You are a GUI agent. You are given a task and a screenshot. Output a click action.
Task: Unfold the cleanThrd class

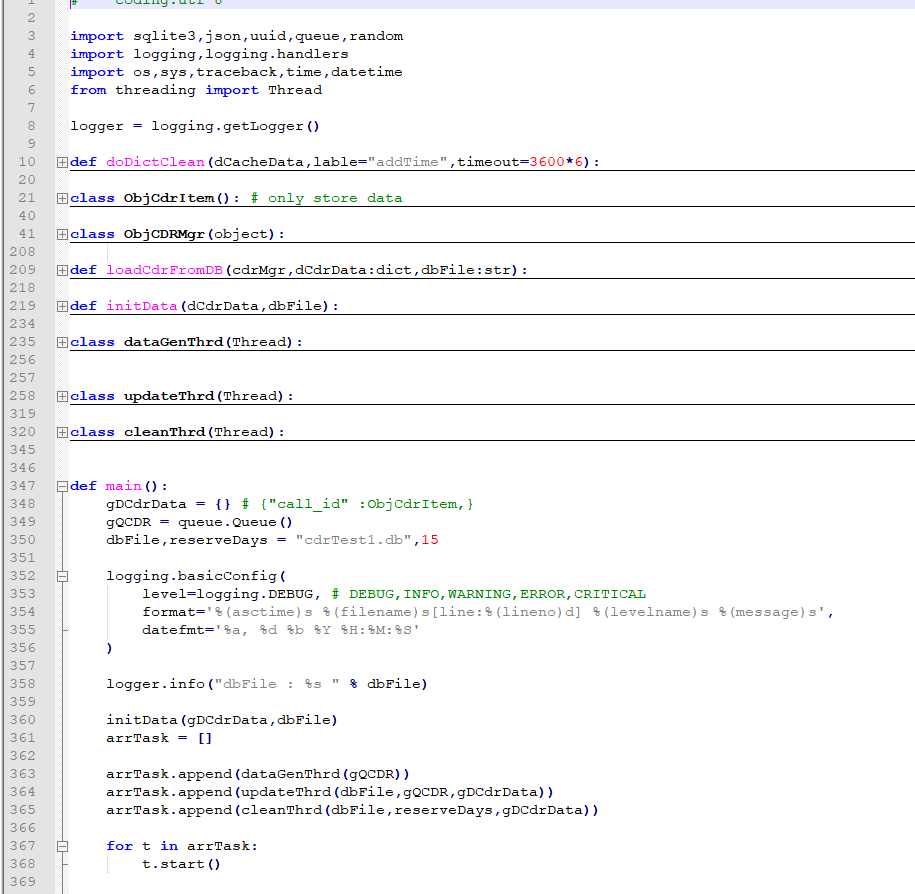pyautogui.click(x=62, y=432)
